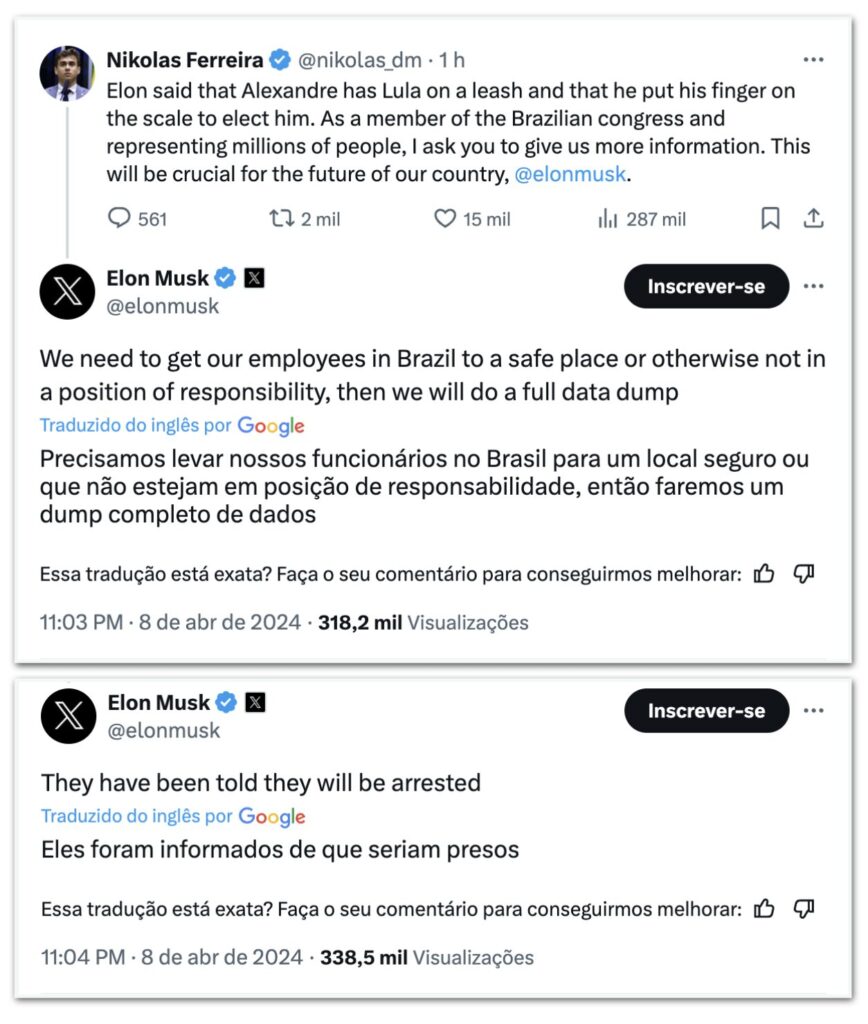868x1024 pixels.
Task: Open Nikolas Ferreira's profile picture
Action: coord(67,73)
